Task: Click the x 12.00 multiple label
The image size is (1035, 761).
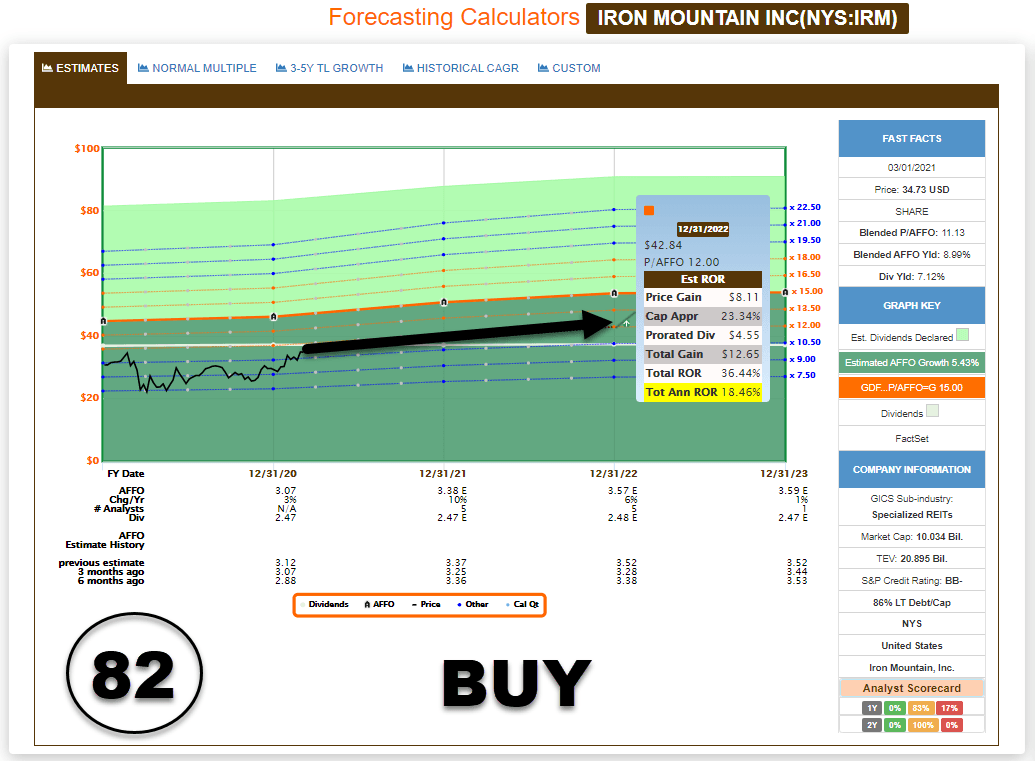Action: click(x=805, y=325)
